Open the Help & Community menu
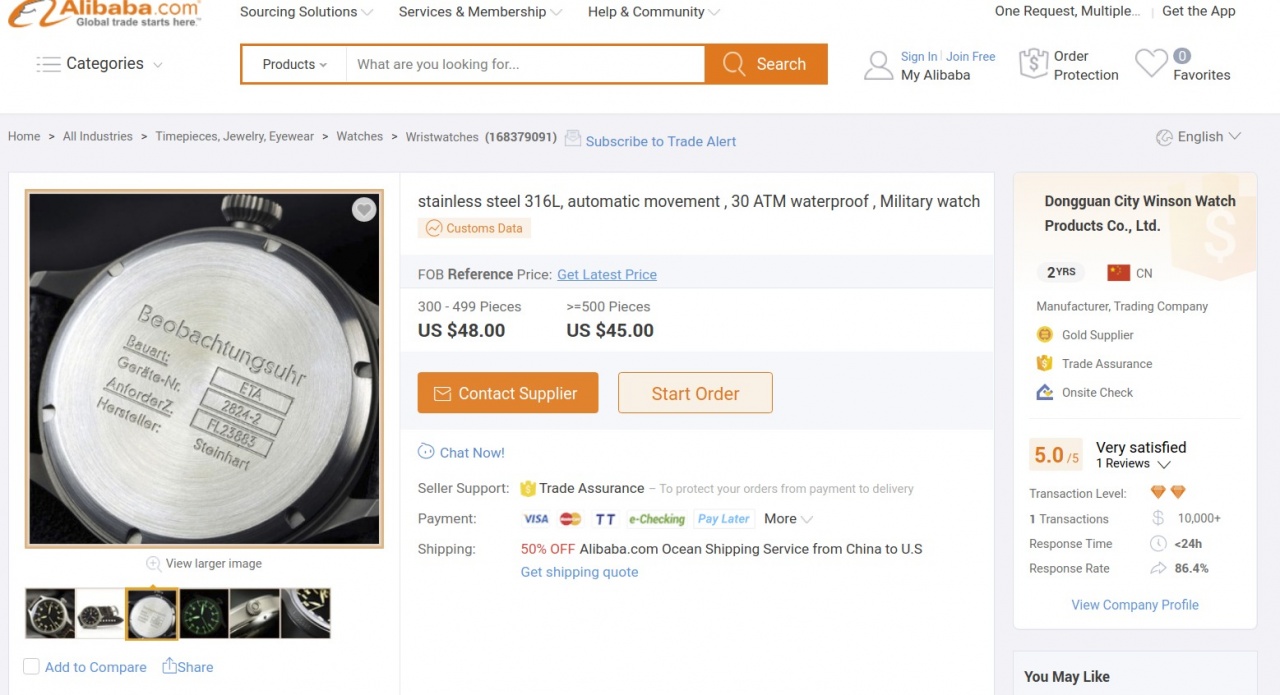Image resolution: width=1280 pixels, height=695 pixels. coord(653,12)
